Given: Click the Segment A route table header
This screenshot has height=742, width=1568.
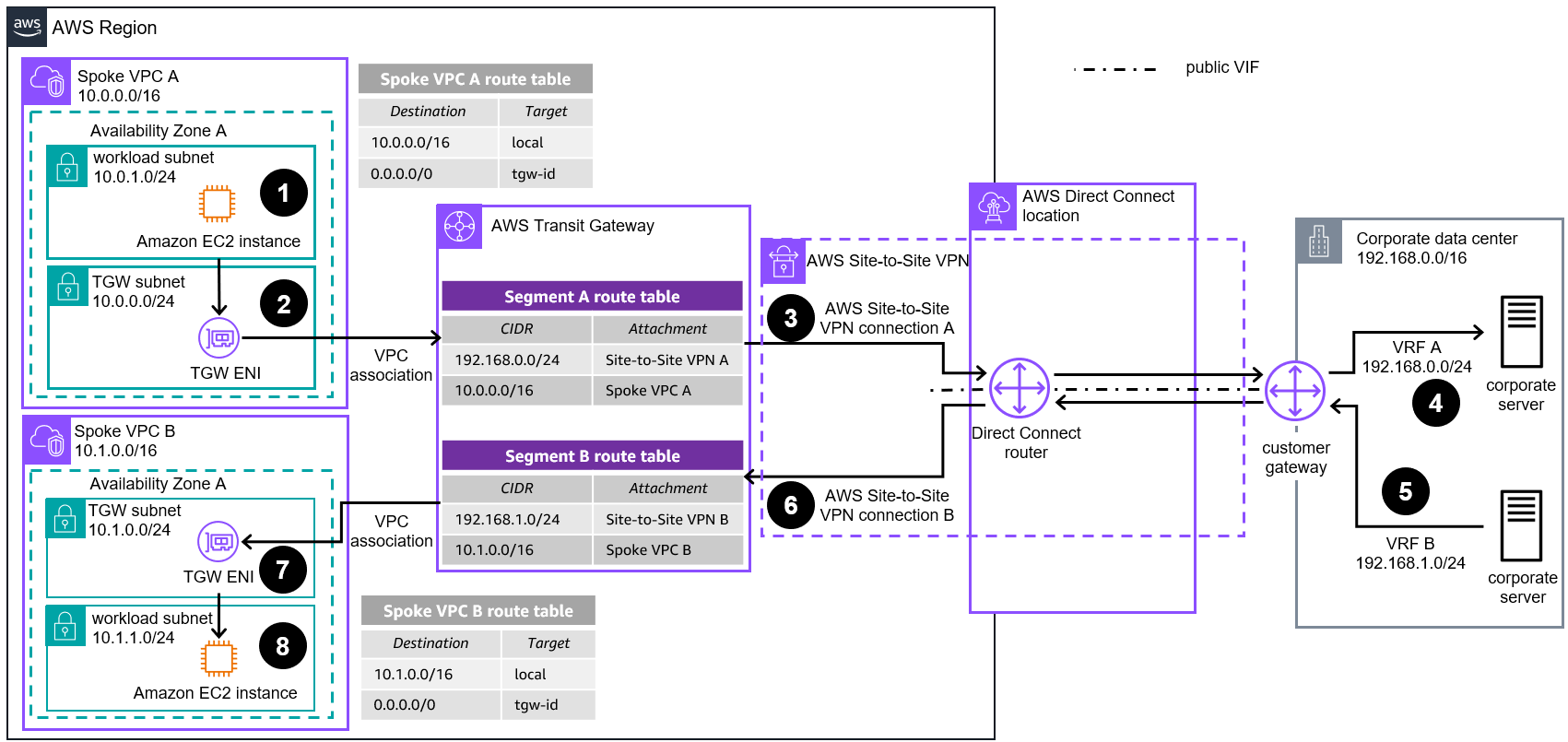Looking at the screenshot, I should point(592,297).
